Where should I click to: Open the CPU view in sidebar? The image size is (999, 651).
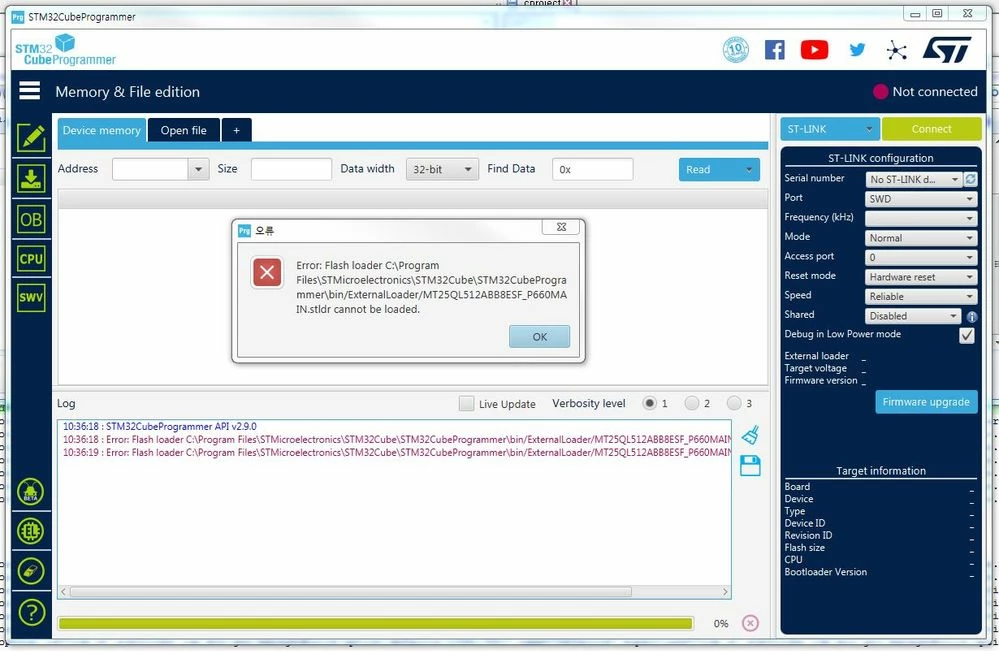pos(31,259)
